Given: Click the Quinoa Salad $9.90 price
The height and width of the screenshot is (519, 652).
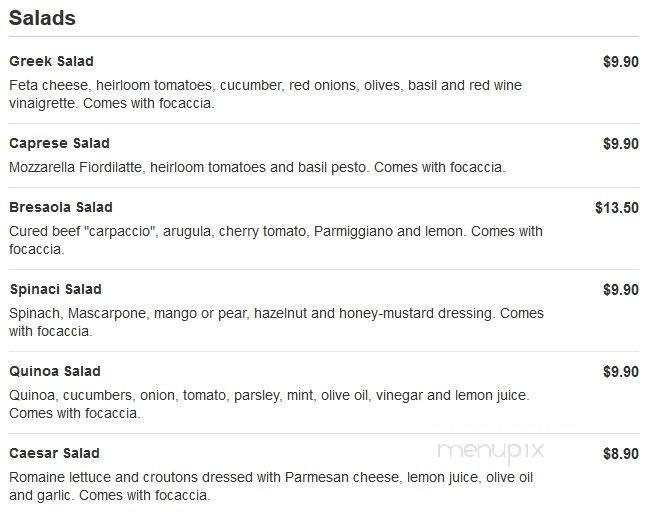Looking at the screenshot, I should (620, 372).
